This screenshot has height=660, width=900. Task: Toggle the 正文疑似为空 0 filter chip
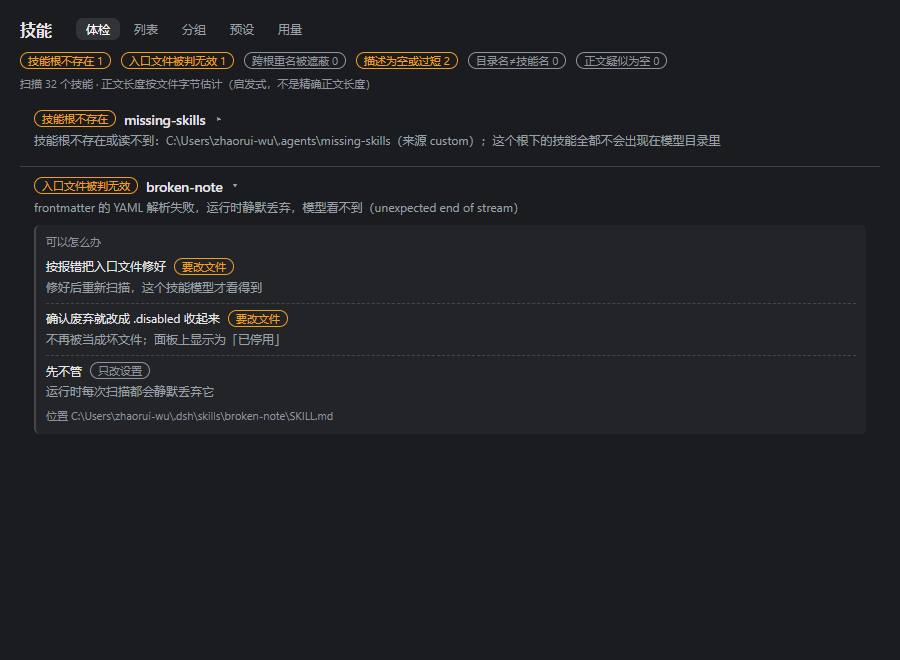[622, 61]
